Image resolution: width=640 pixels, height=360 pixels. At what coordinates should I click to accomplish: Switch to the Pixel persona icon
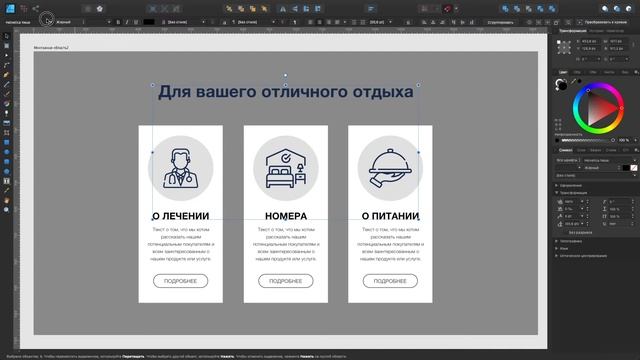click(24, 9)
